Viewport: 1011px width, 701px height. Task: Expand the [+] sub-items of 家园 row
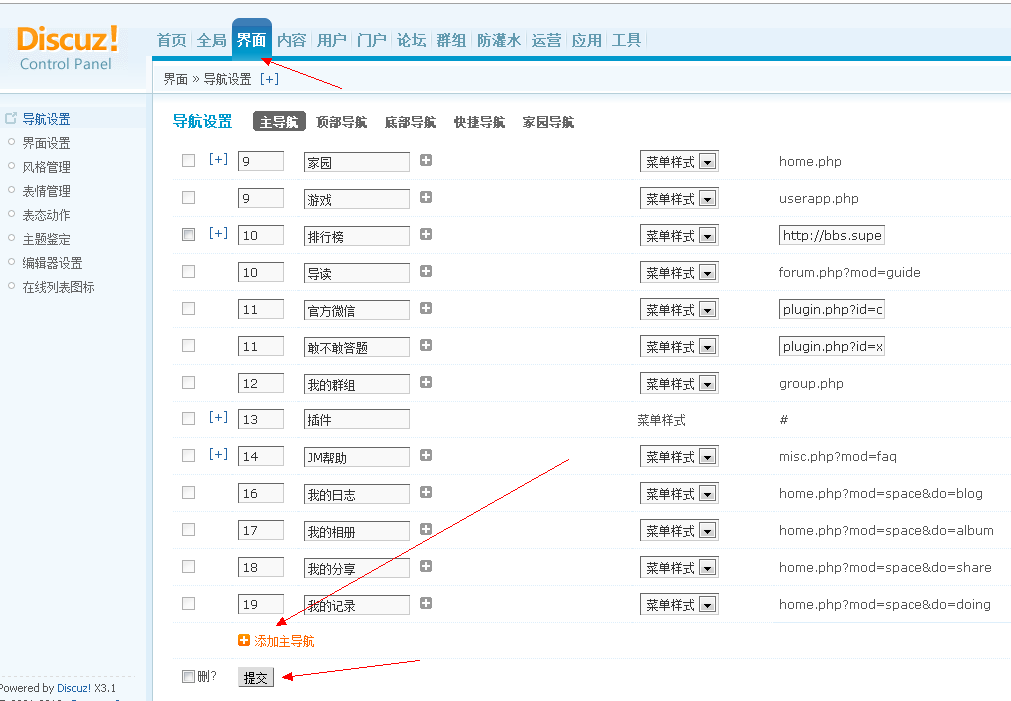tap(218, 159)
